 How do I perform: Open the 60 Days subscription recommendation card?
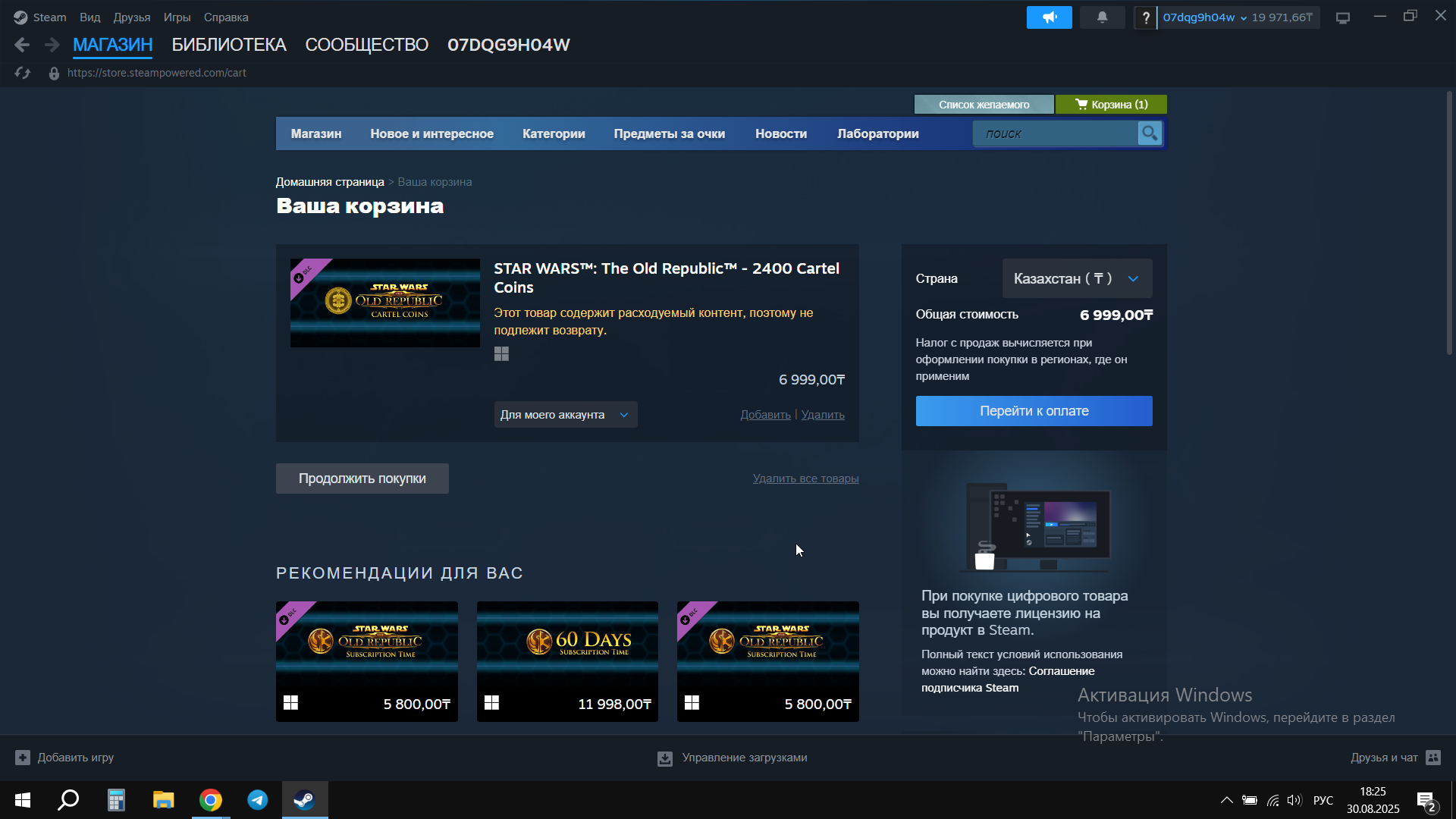567,661
